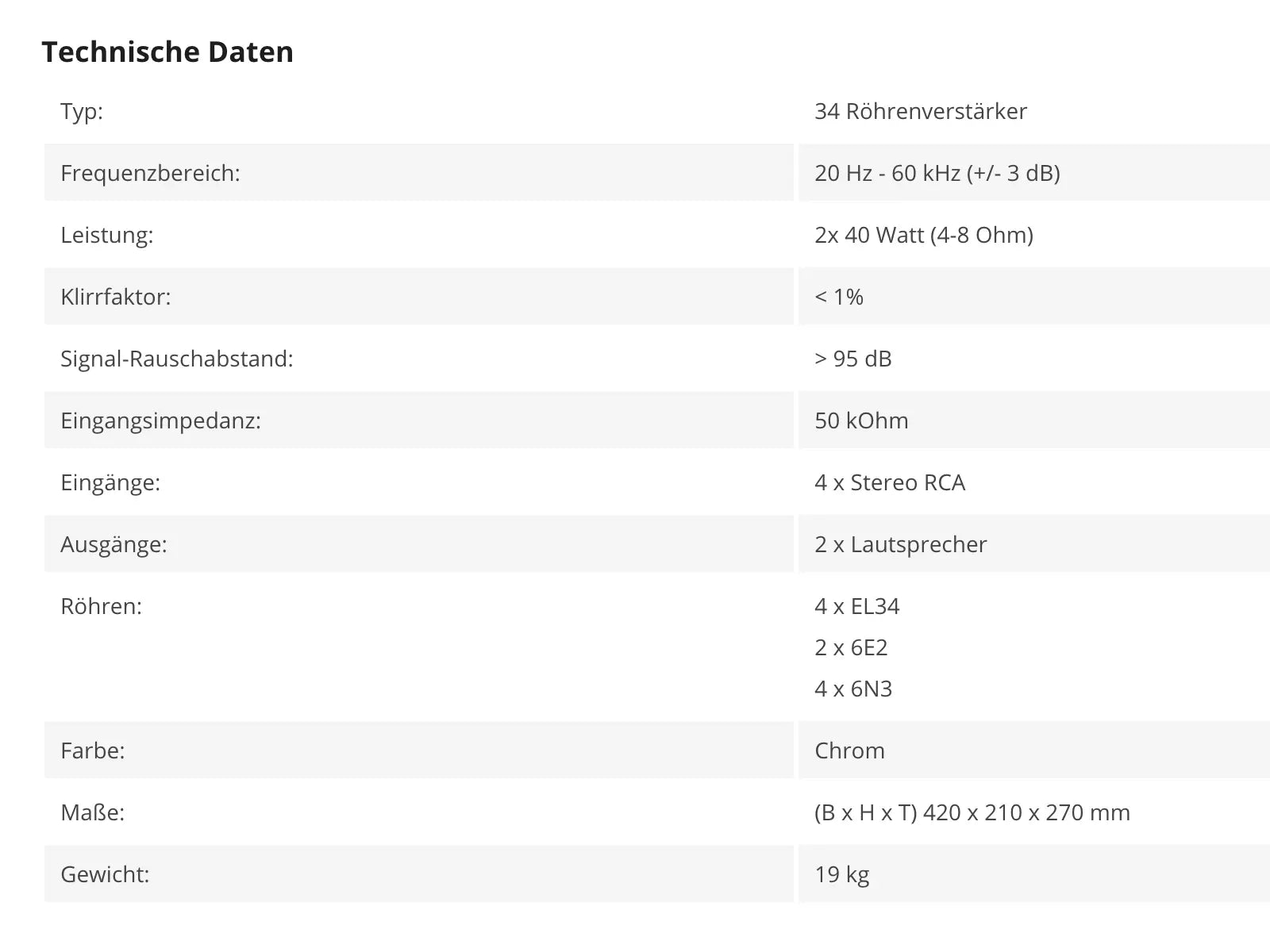Click the Signal-Rauschabstand label

tap(177, 359)
